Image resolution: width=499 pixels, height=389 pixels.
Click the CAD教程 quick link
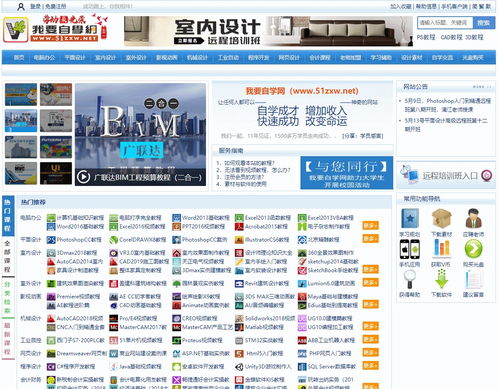point(451,37)
